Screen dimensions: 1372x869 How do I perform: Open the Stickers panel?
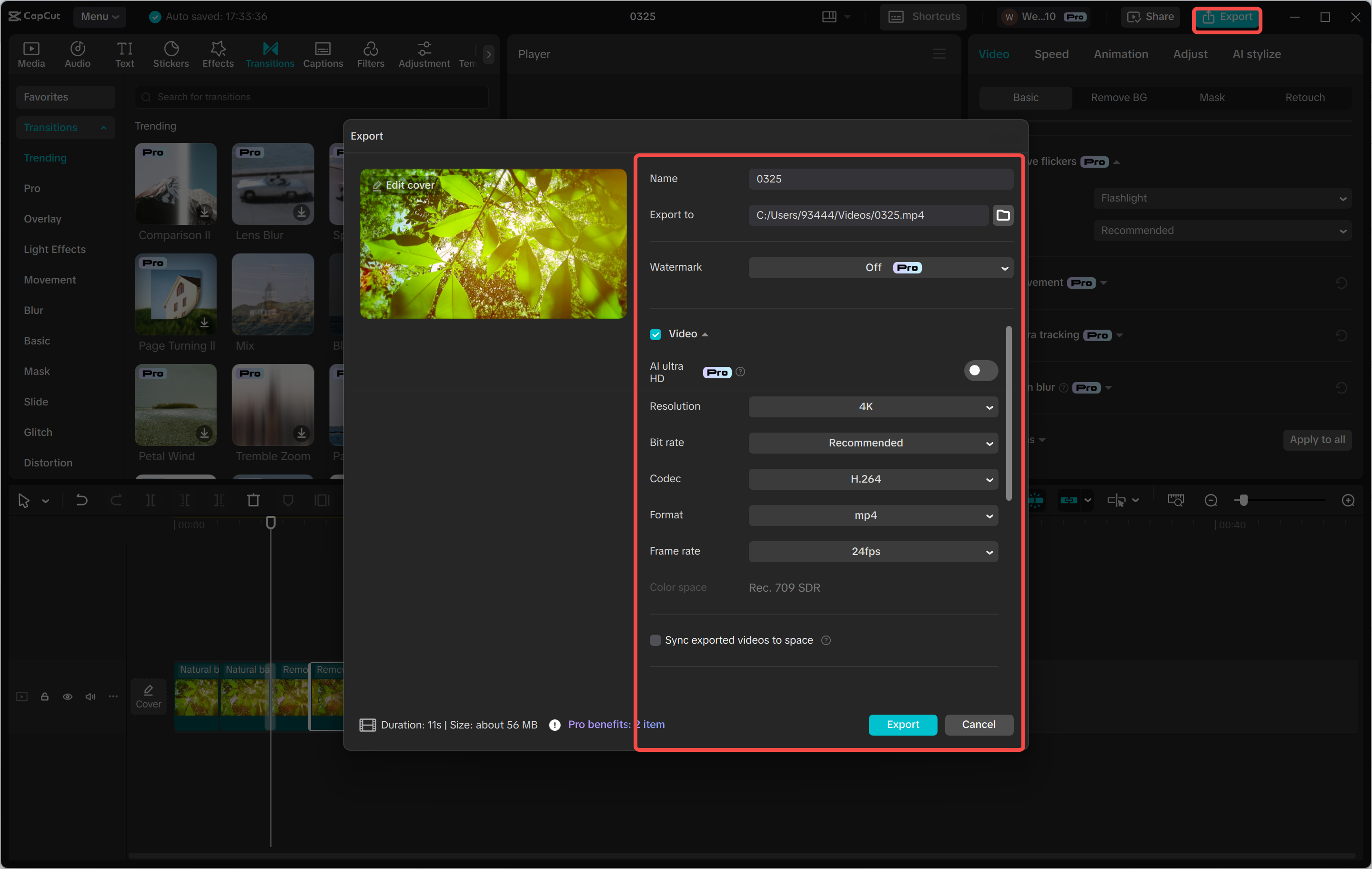171,53
